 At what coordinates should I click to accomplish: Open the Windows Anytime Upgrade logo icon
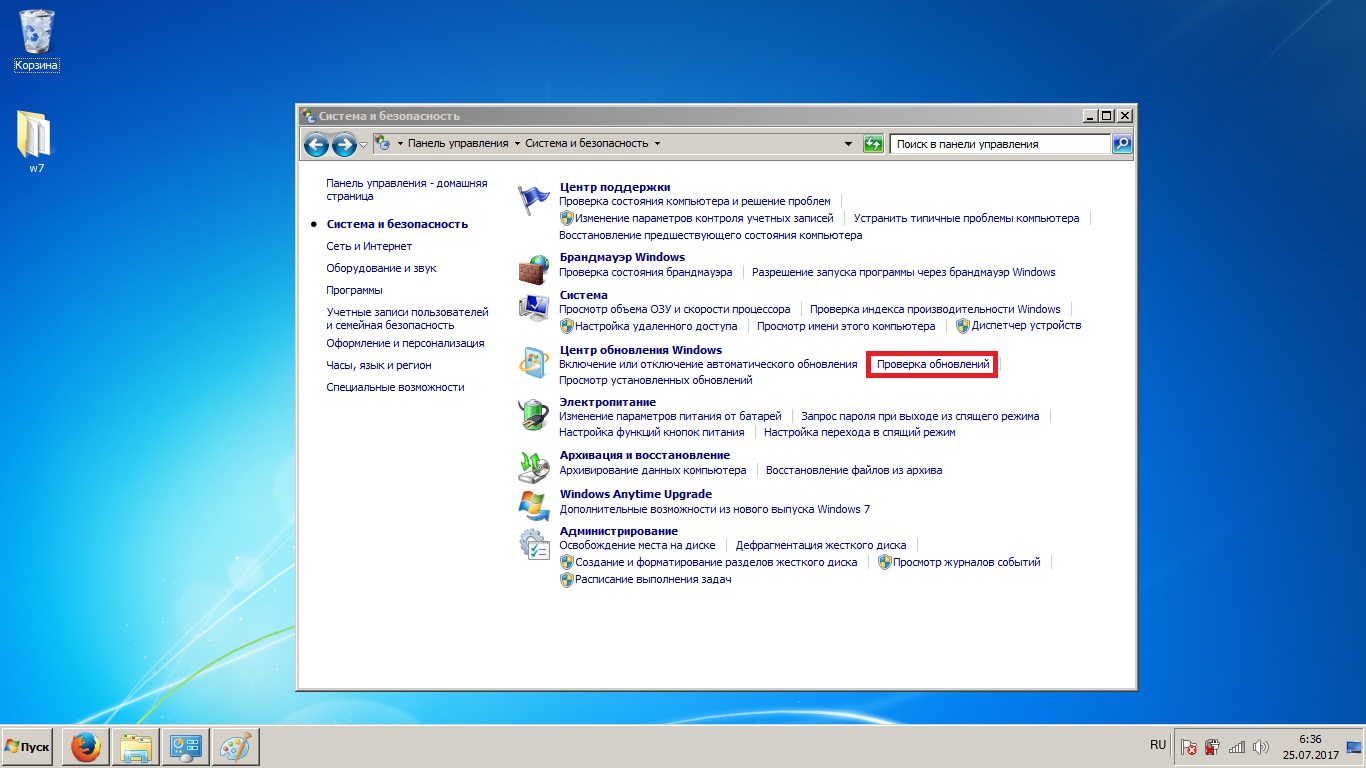[x=534, y=505]
